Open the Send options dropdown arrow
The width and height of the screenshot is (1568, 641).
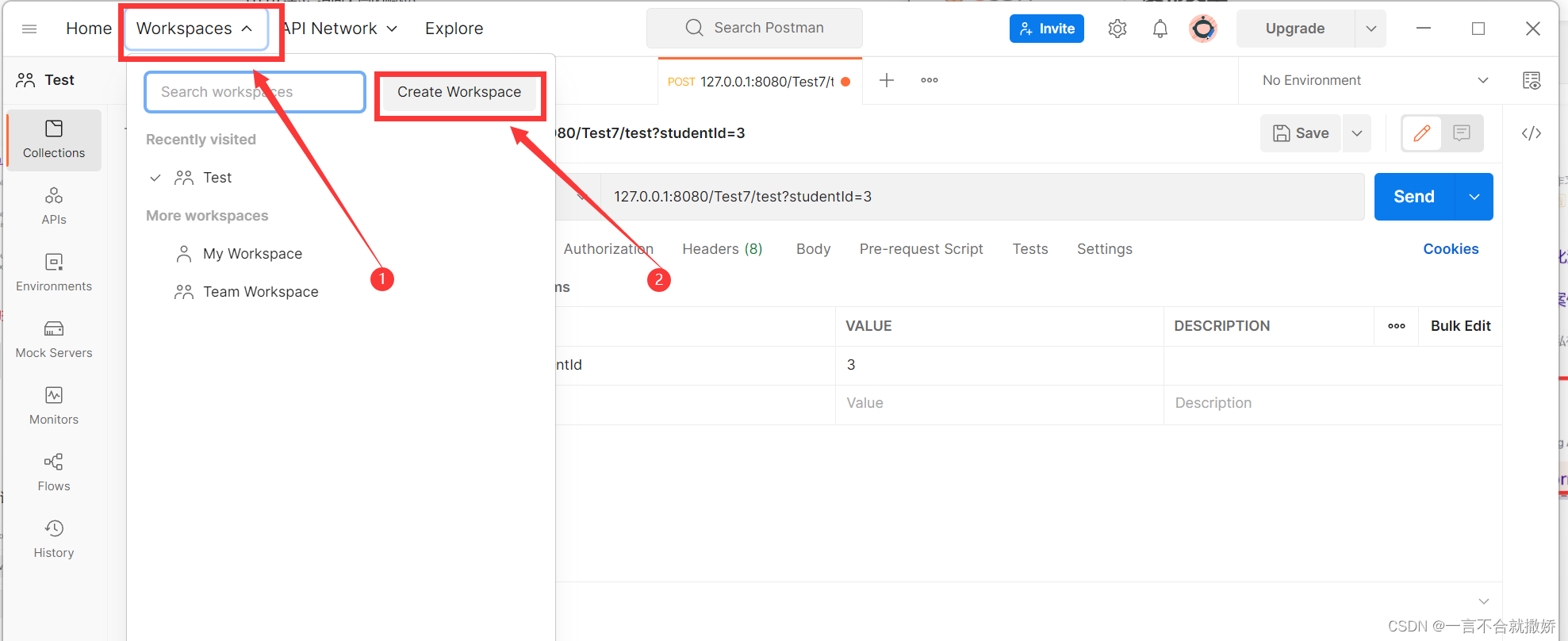point(1474,197)
